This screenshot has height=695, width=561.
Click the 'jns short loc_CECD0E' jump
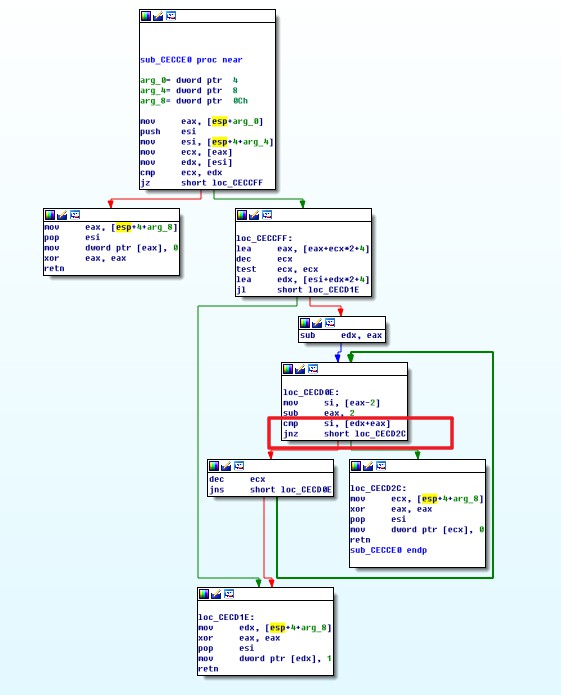pos(270,490)
